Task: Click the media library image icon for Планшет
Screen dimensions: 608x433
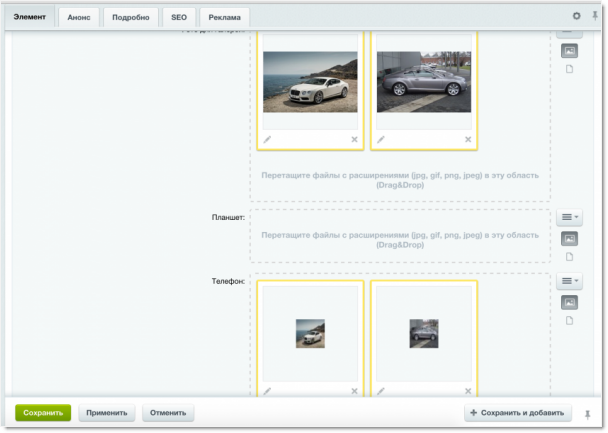Action: tap(569, 239)
